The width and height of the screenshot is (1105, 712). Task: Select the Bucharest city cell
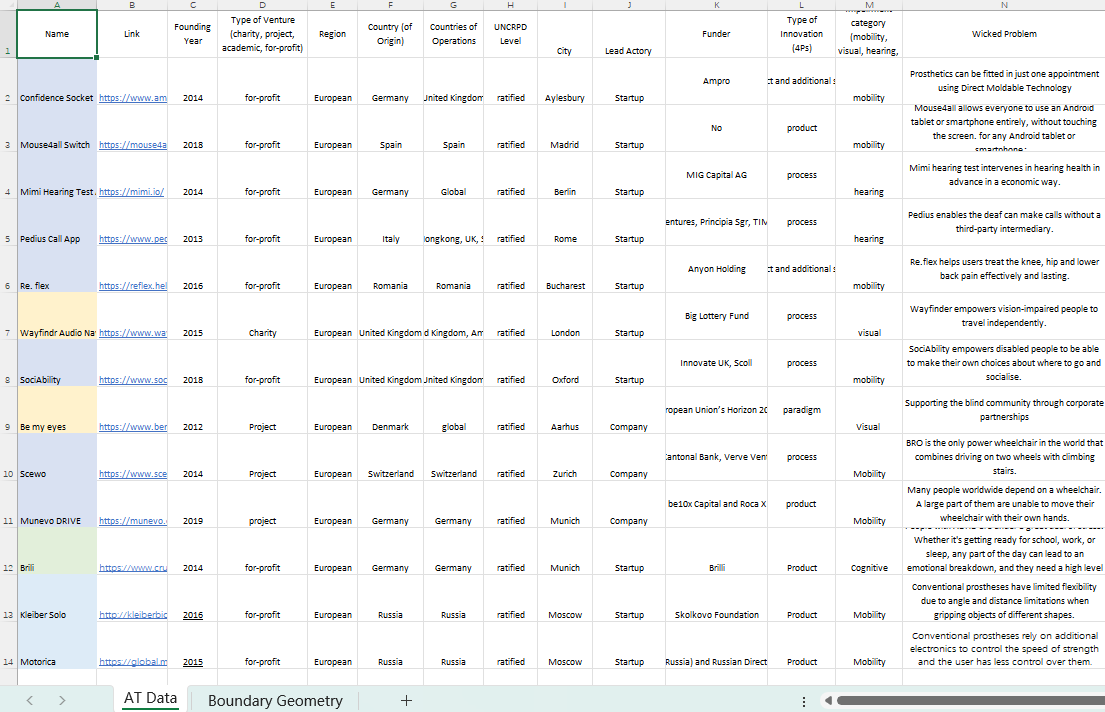click(x=564, y=269)
